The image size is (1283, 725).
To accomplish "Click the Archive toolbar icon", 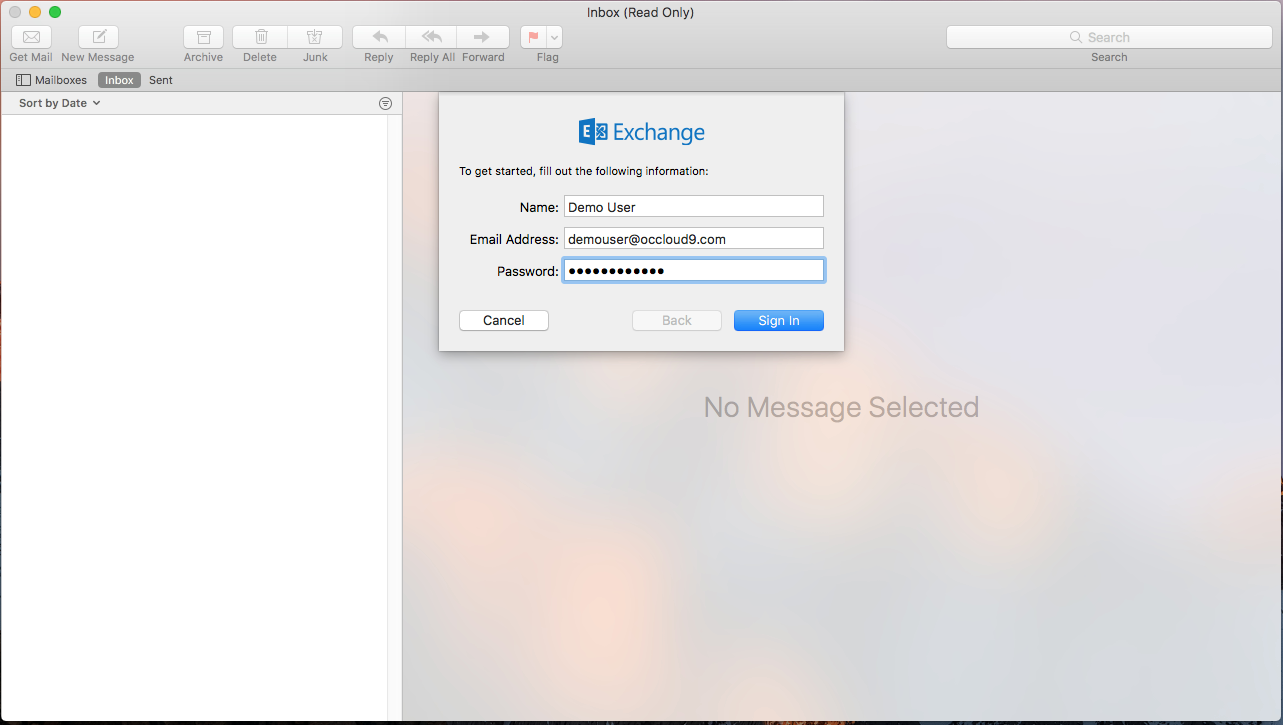I will point(203,37).
